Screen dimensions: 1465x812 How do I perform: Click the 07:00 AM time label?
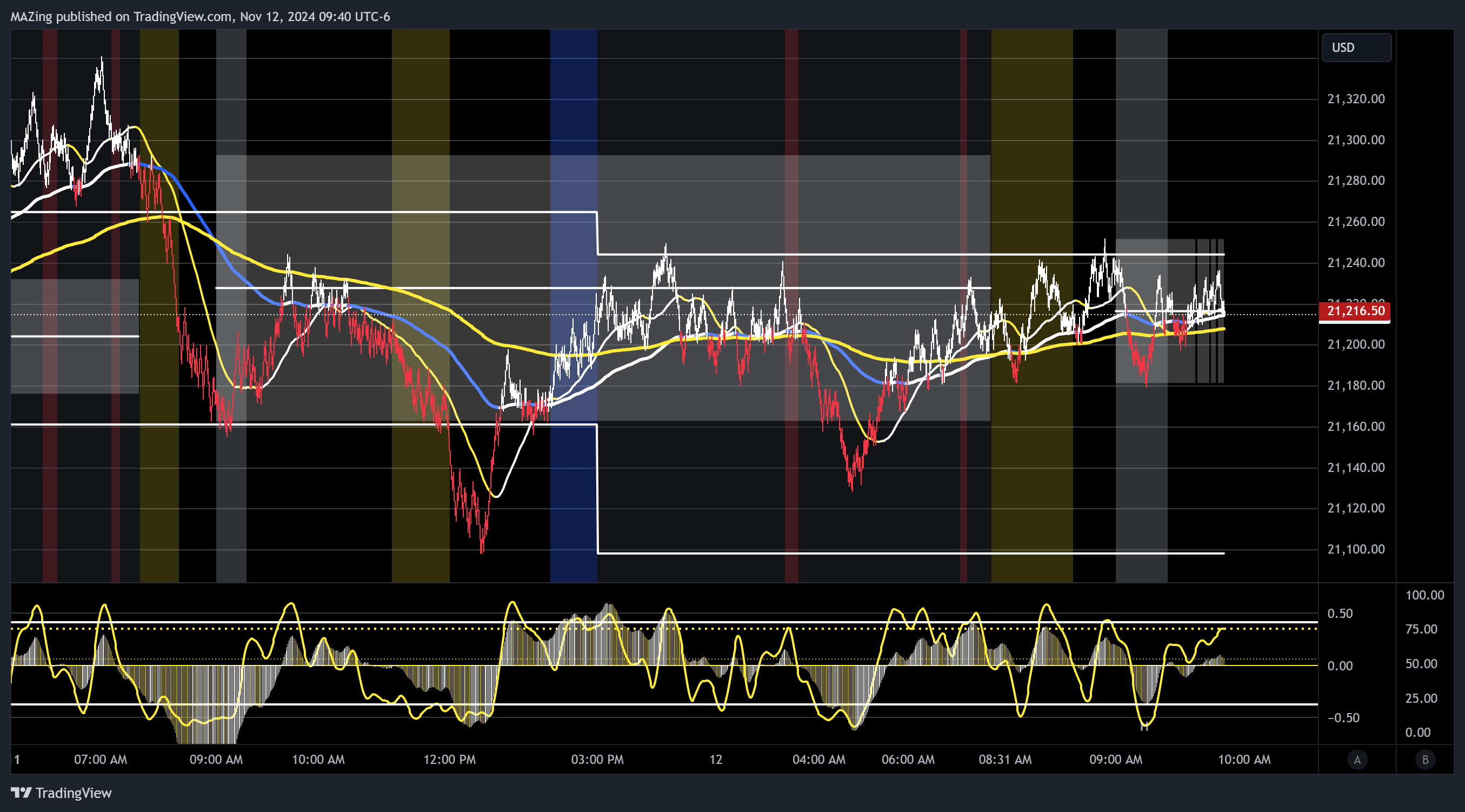click(x=101, y=760)
